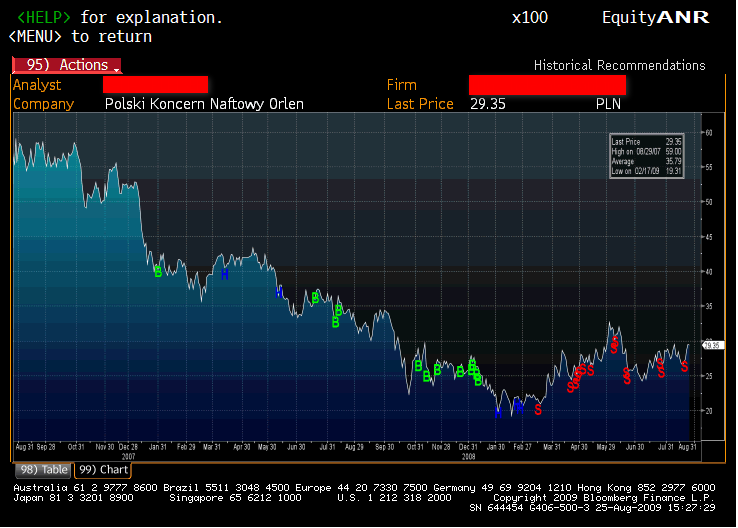Click 'Australia 61 2 9777 8600' in footer
Image resolution: width=738 pixels, height=528 pixels.
tap(85, 488)
